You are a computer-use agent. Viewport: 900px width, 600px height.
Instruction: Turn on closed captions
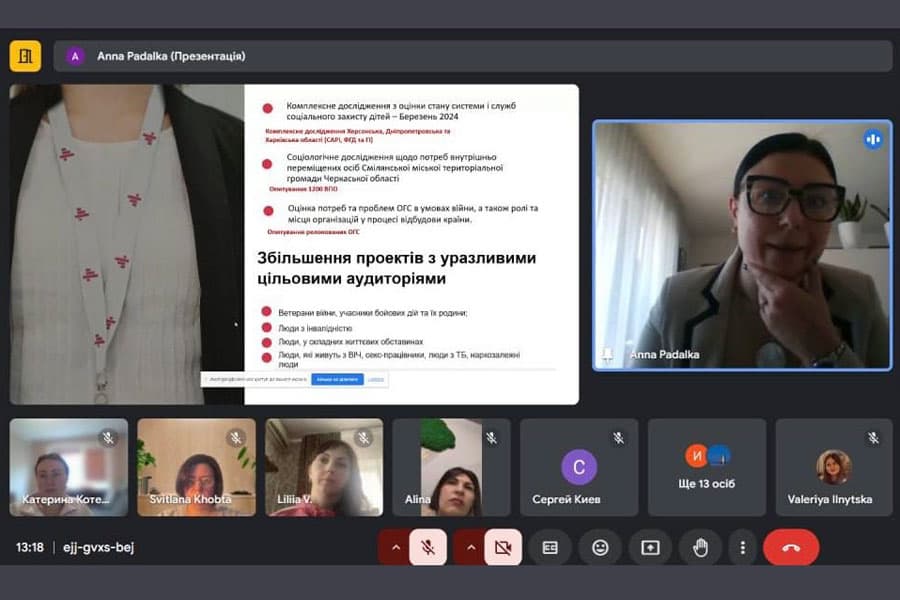tap(550, 547)
